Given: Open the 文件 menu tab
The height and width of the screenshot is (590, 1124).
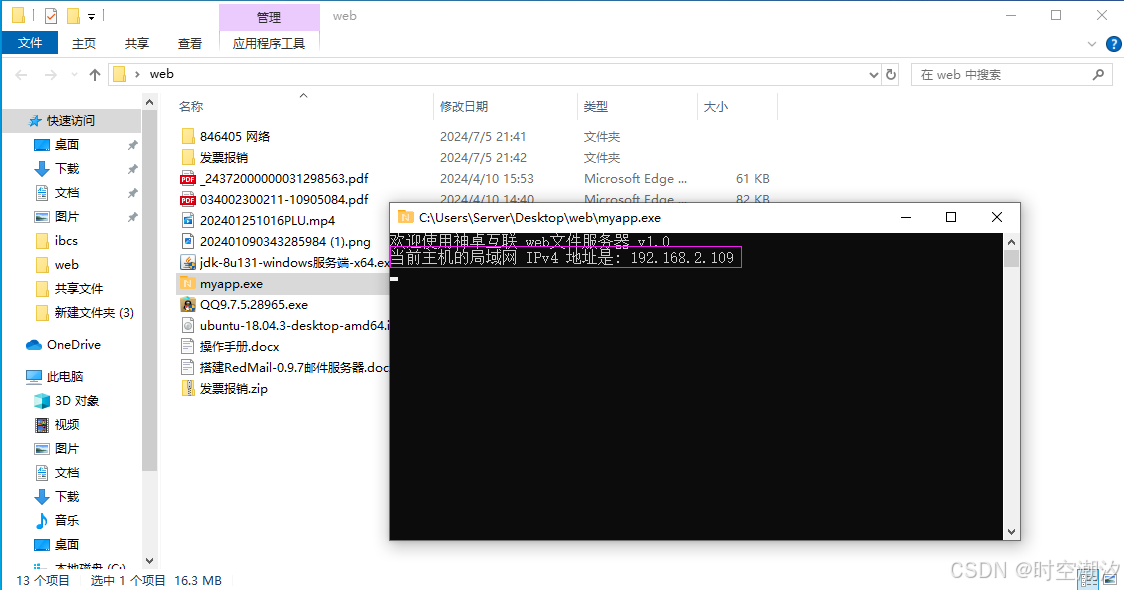Looking at the screenshot, I should [30, 43].
